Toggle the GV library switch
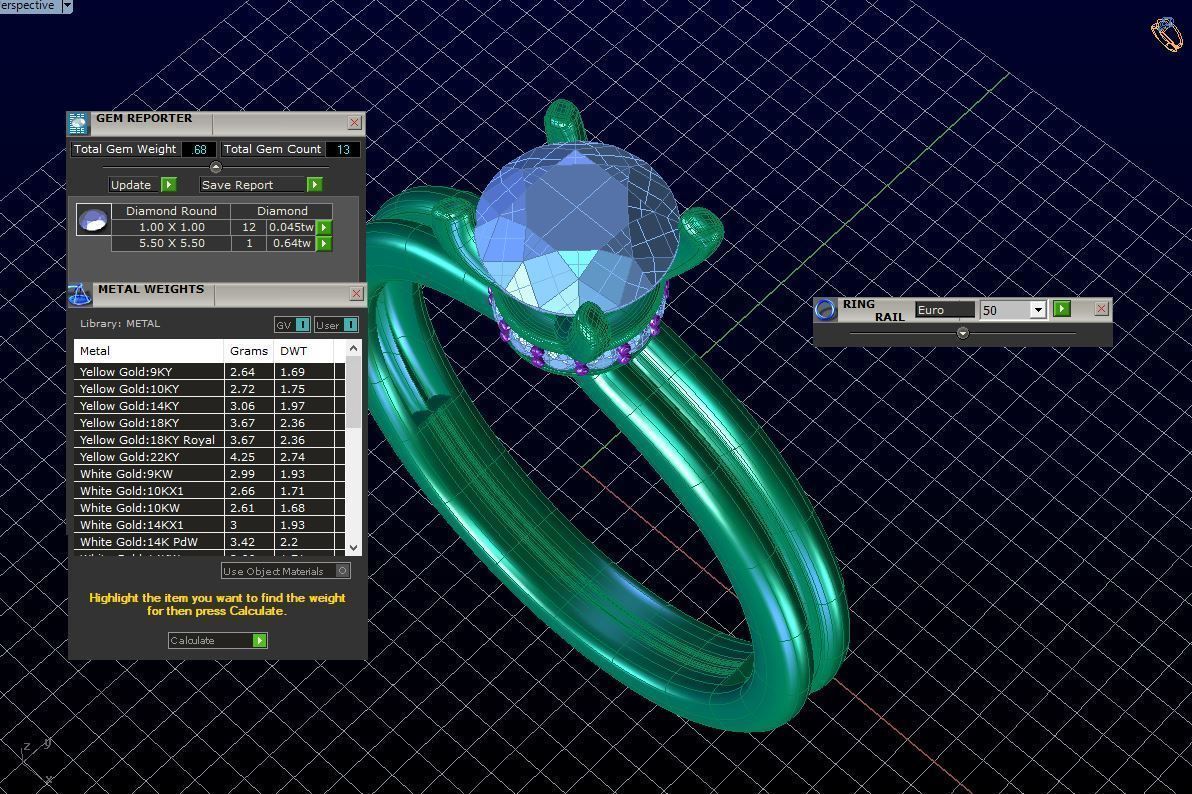The height and width of the screenshot is (794, 1192). [x=302, y=325]
